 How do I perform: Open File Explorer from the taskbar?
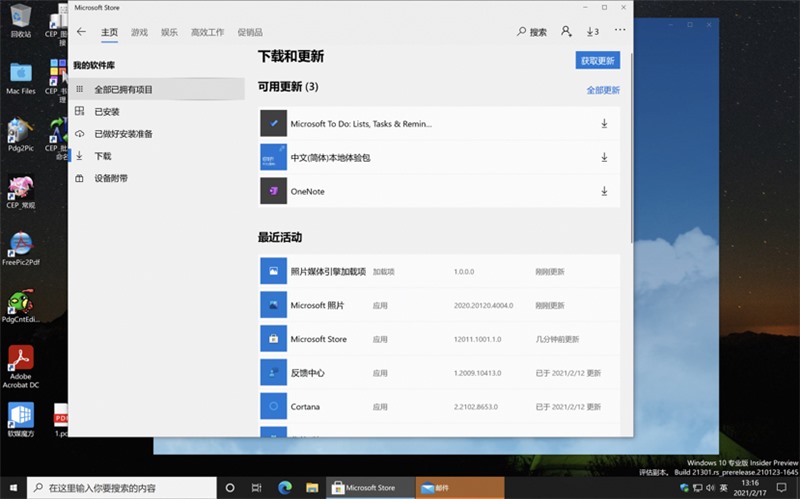pyautogui.click(x=312, y=488)
